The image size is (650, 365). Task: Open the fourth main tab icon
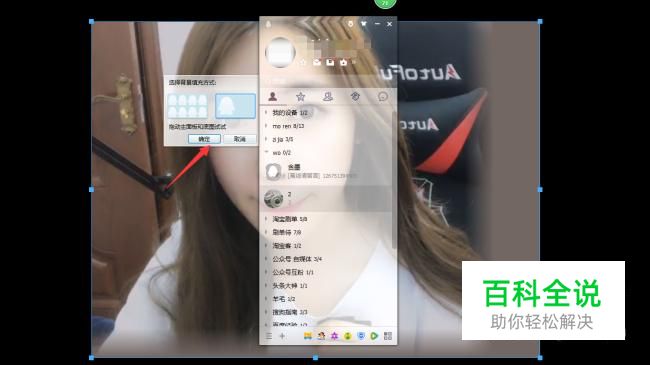(355, 97)
